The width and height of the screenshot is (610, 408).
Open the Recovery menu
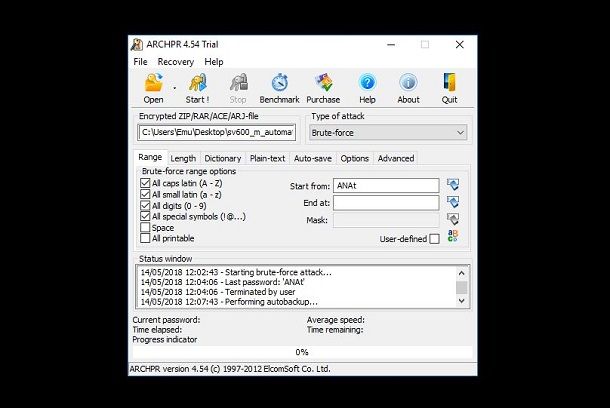click(175, 62)
